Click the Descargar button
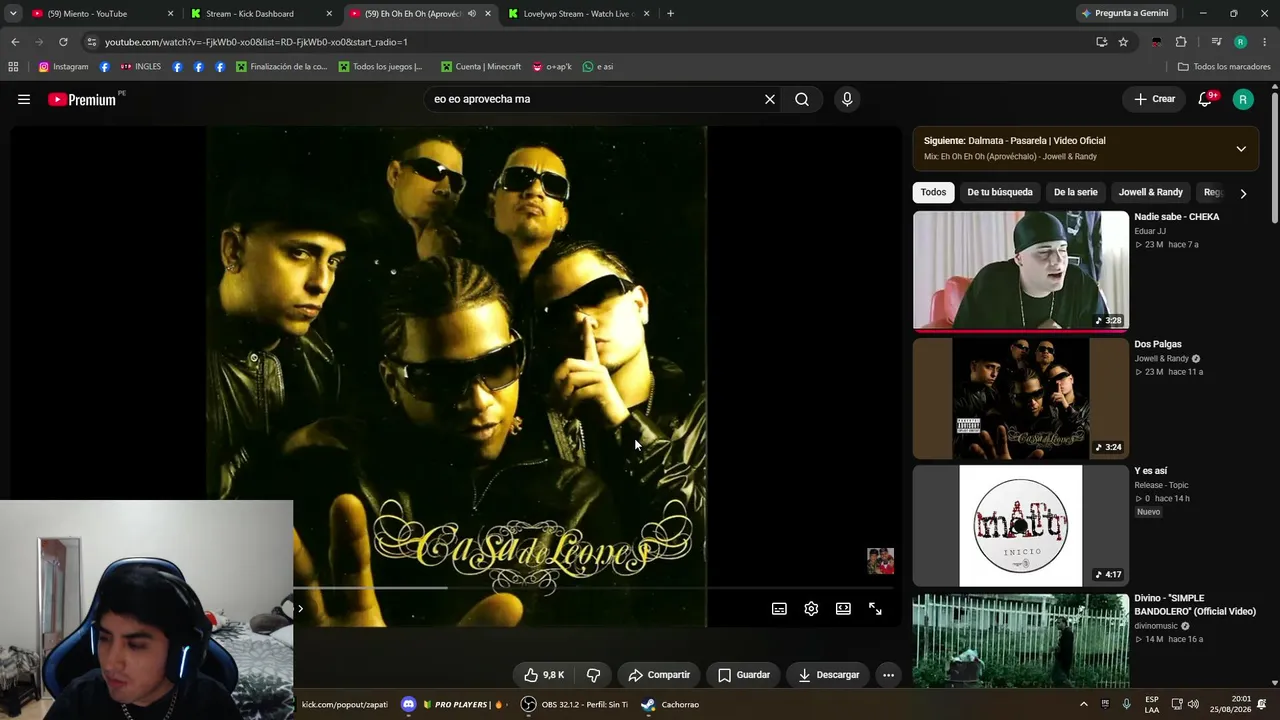Viewport: 1280px width, 720px height. 828,675
